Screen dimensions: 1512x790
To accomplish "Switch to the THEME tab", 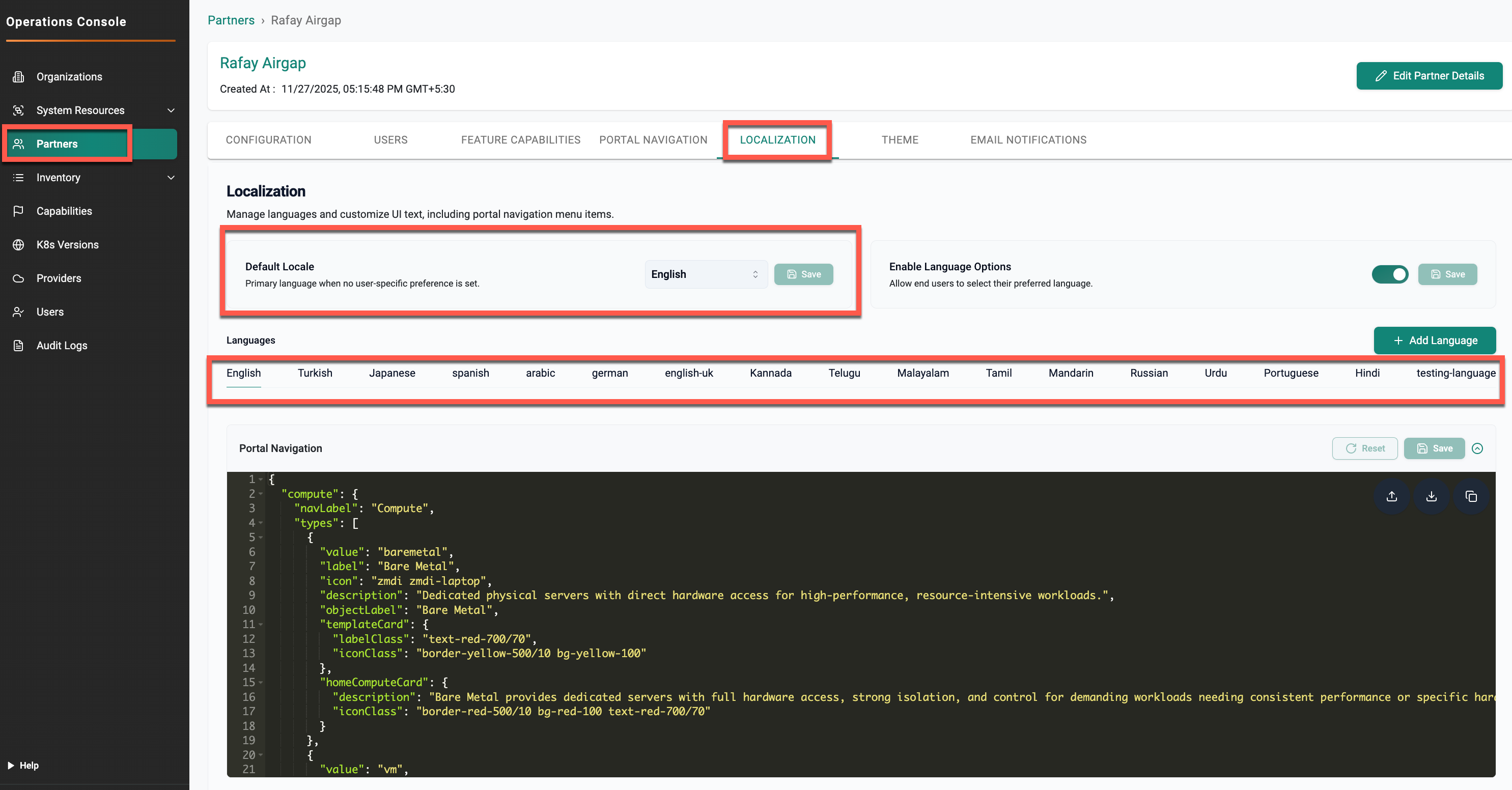I will coord(899,139).
